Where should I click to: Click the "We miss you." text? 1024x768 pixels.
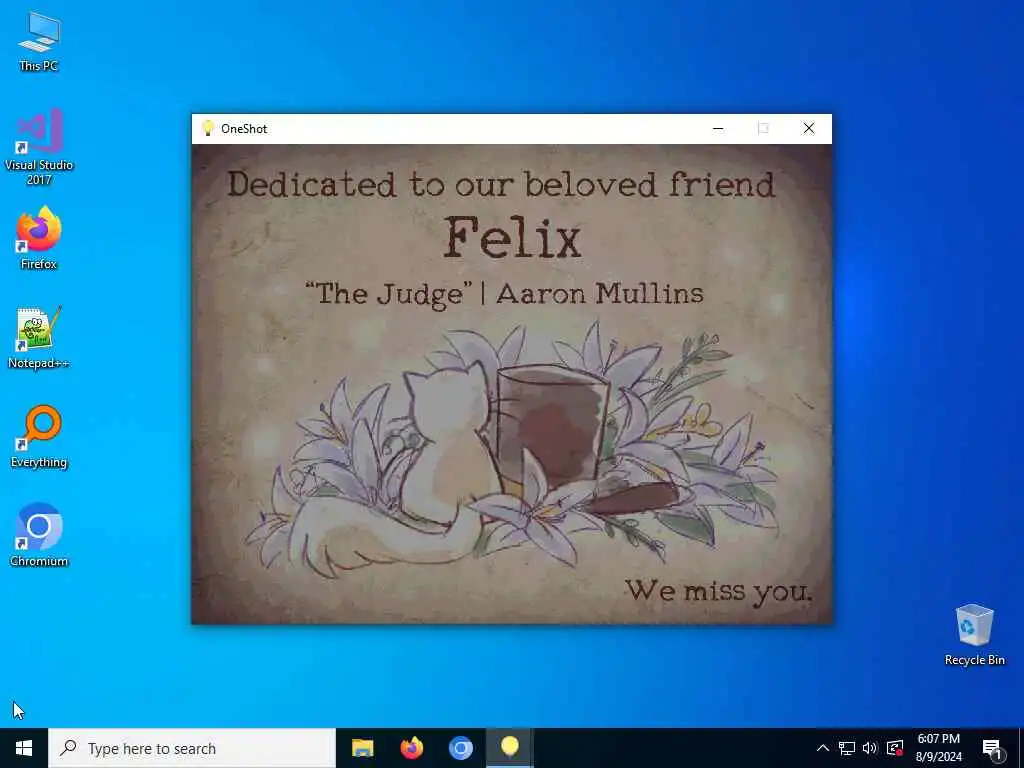click(x=718, y=592)
